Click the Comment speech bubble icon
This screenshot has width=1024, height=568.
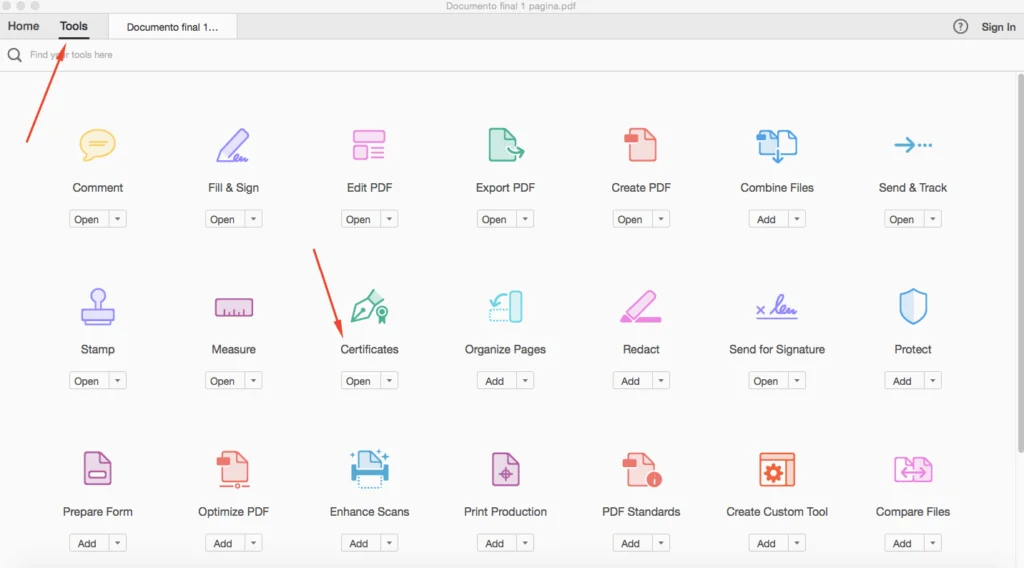click(97, 146)
